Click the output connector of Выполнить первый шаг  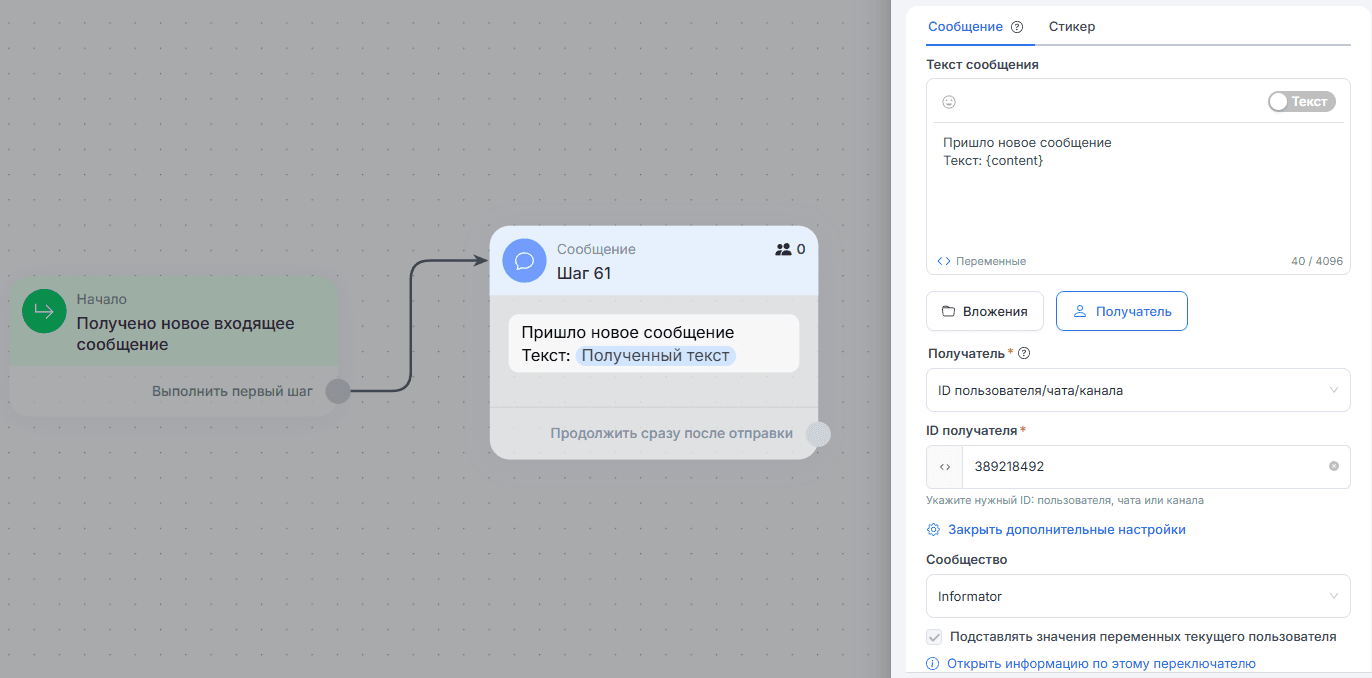pos(338,391)
